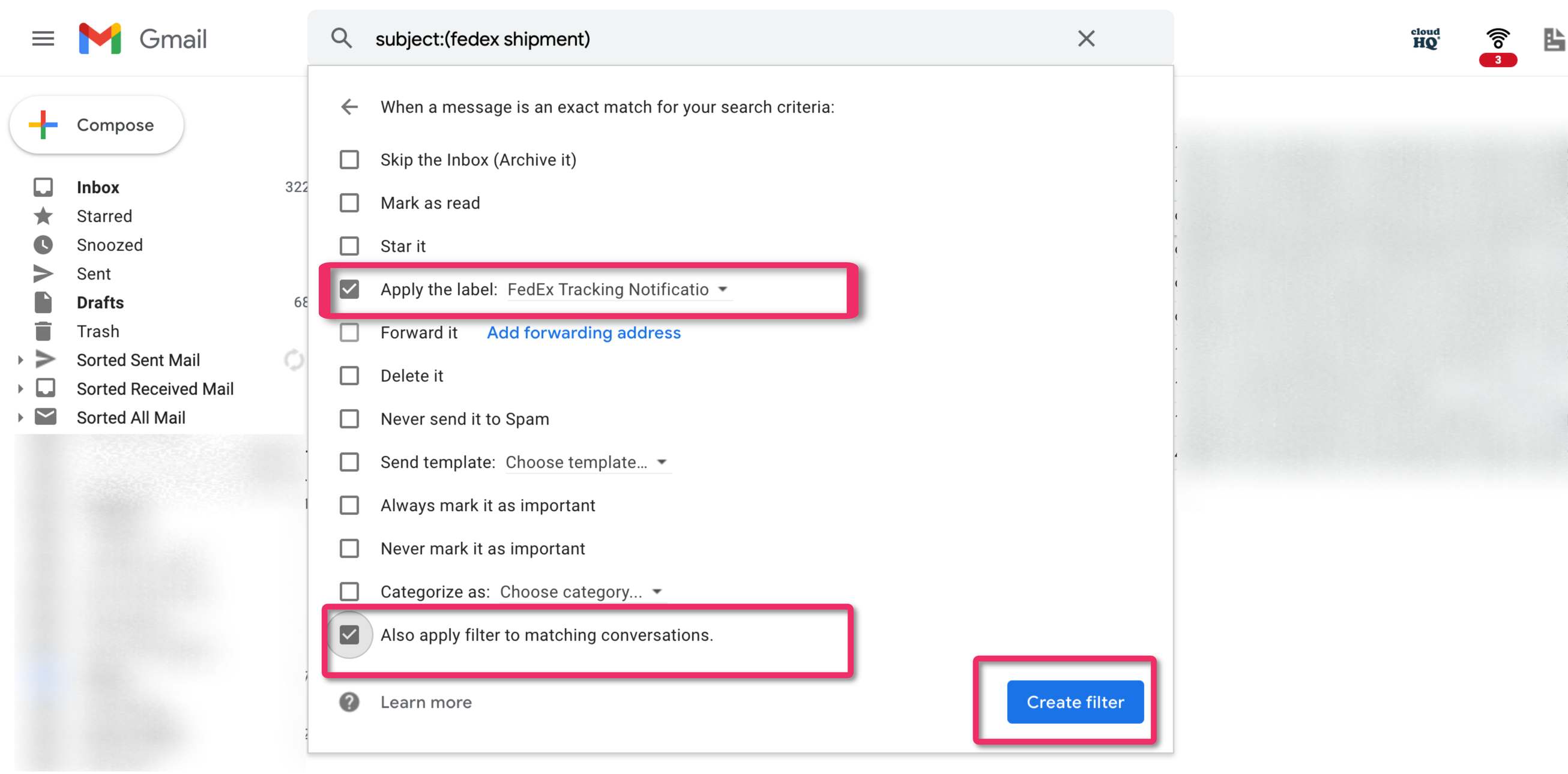This screenshot has height=774, width=1568.
Task: Clear the search with the X icon
Action: [1086, 38]
